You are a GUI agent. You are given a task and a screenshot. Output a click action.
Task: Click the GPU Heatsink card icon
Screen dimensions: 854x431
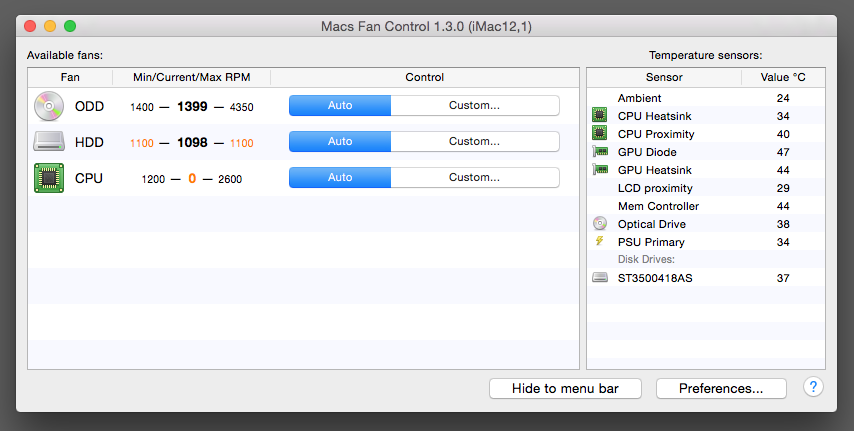[x=600, y=169]
